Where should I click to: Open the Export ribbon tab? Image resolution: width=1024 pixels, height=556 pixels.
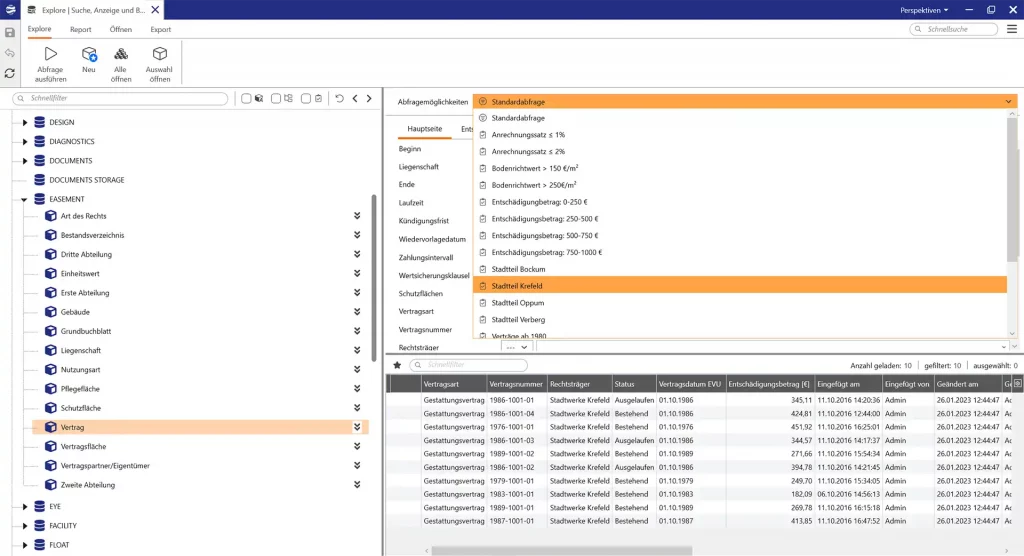160,30
